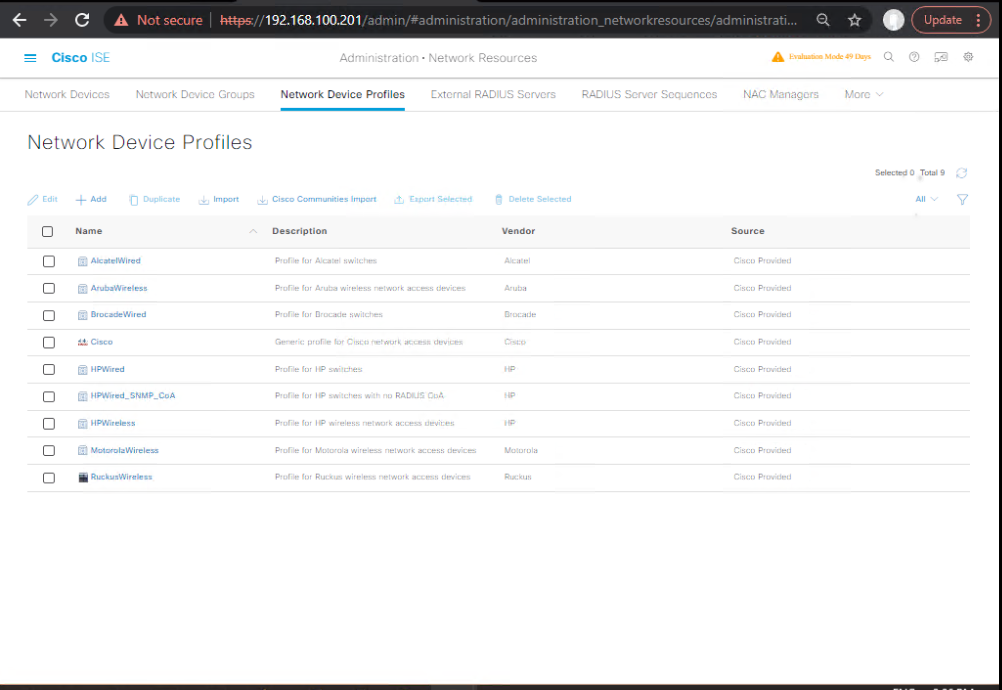Click the Cisco ISE logo
The image size is (1002, 690).
[81, 58]
